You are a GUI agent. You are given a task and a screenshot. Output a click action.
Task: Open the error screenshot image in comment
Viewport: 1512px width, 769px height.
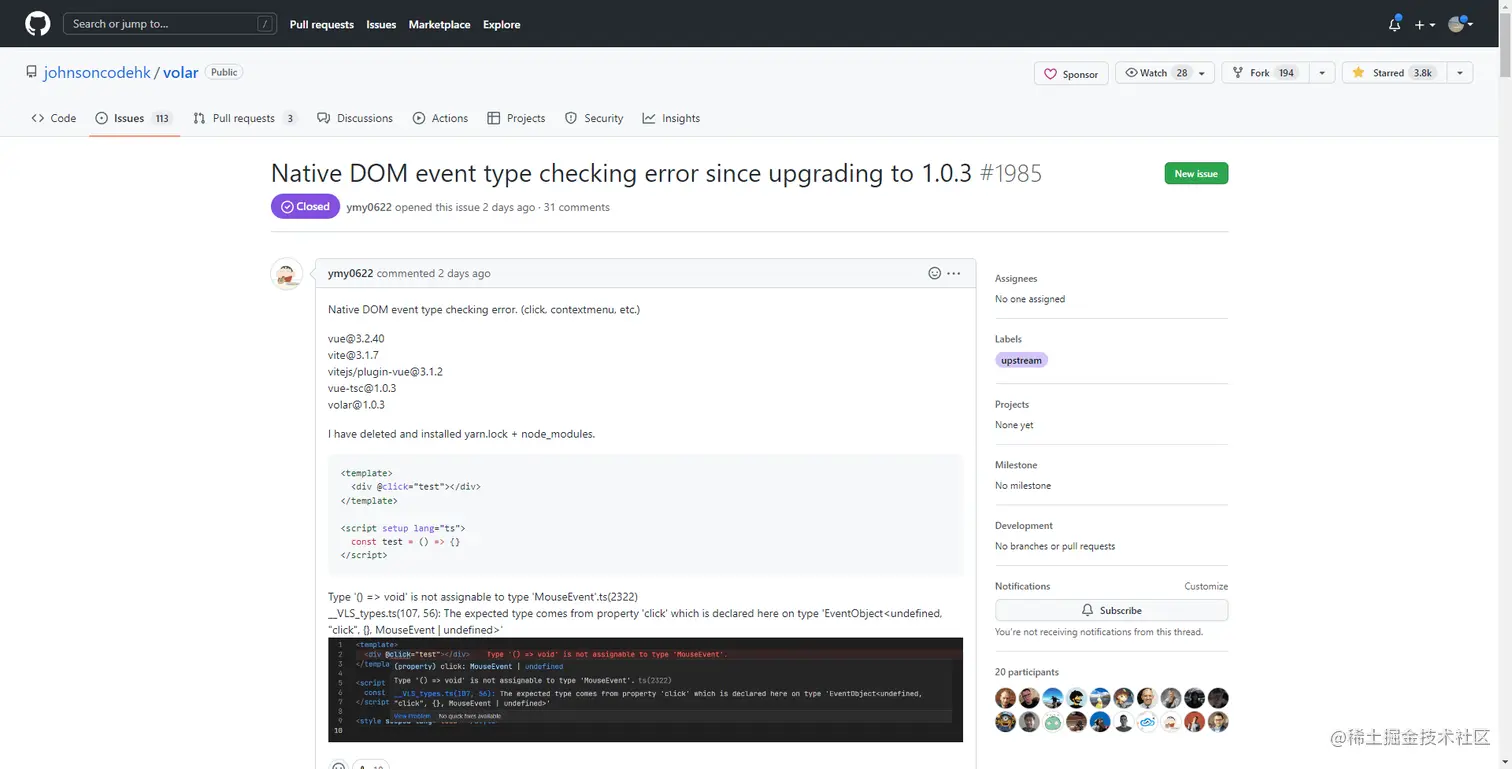pyautogui.click(x=645, y=690)
